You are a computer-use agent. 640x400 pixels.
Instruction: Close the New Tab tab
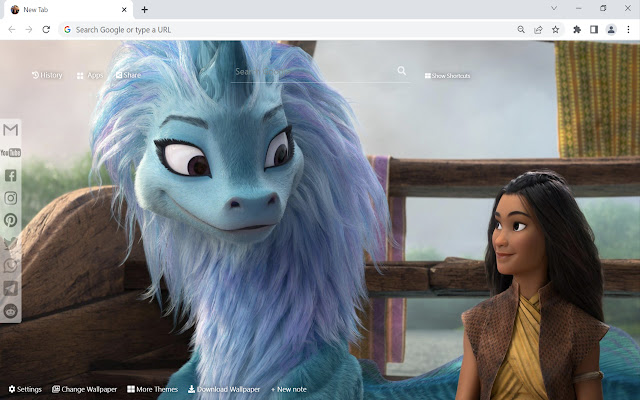coord(124,9)
